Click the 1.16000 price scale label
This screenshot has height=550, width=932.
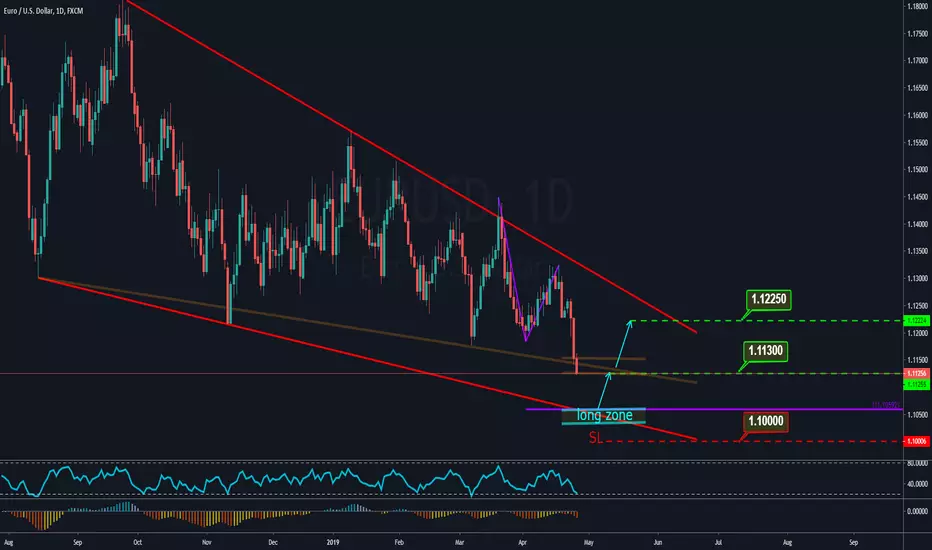[917, 115]
